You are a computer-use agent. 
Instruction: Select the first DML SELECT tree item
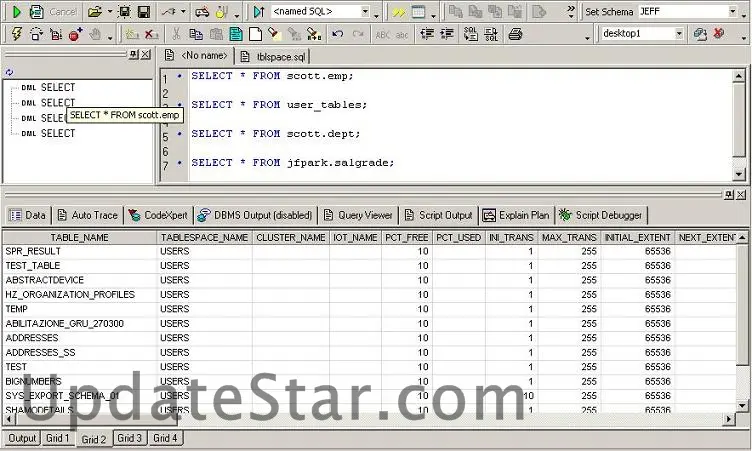pos(48,87)
